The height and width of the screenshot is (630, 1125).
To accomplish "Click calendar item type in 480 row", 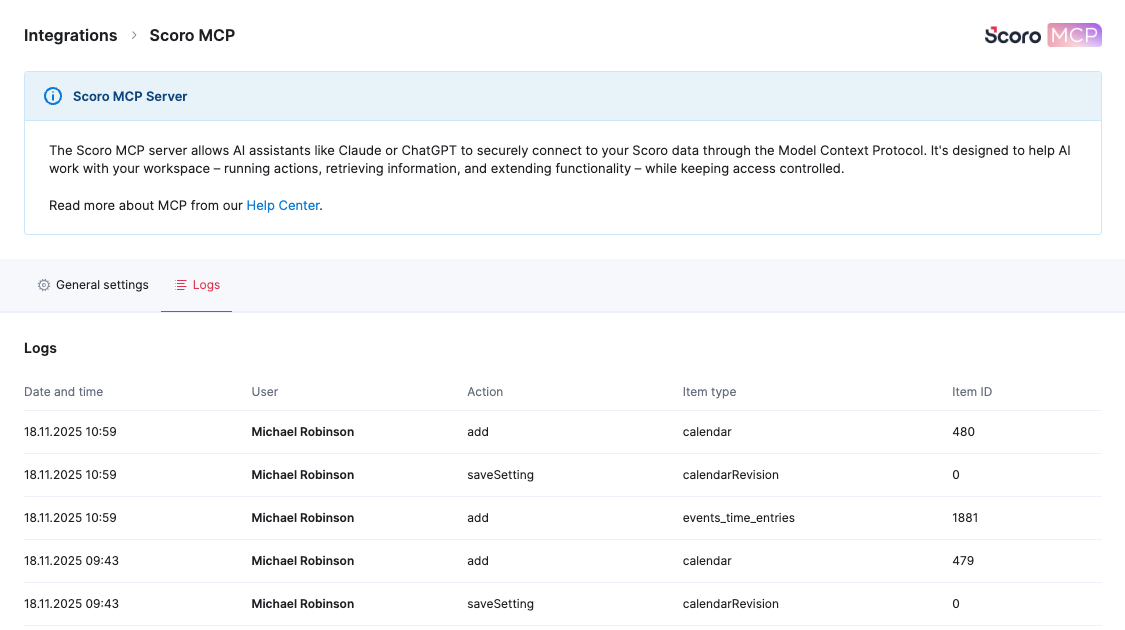I will point(707,432).
